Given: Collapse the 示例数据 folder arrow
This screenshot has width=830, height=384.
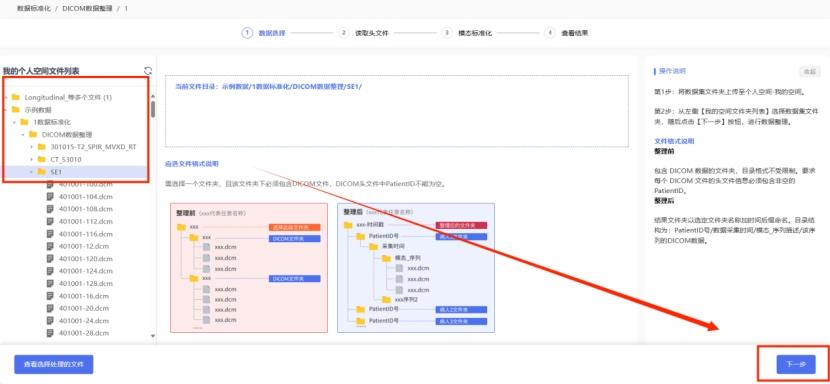Looking at the screenshot, I should pyautogui.click(x=6, y=110).
